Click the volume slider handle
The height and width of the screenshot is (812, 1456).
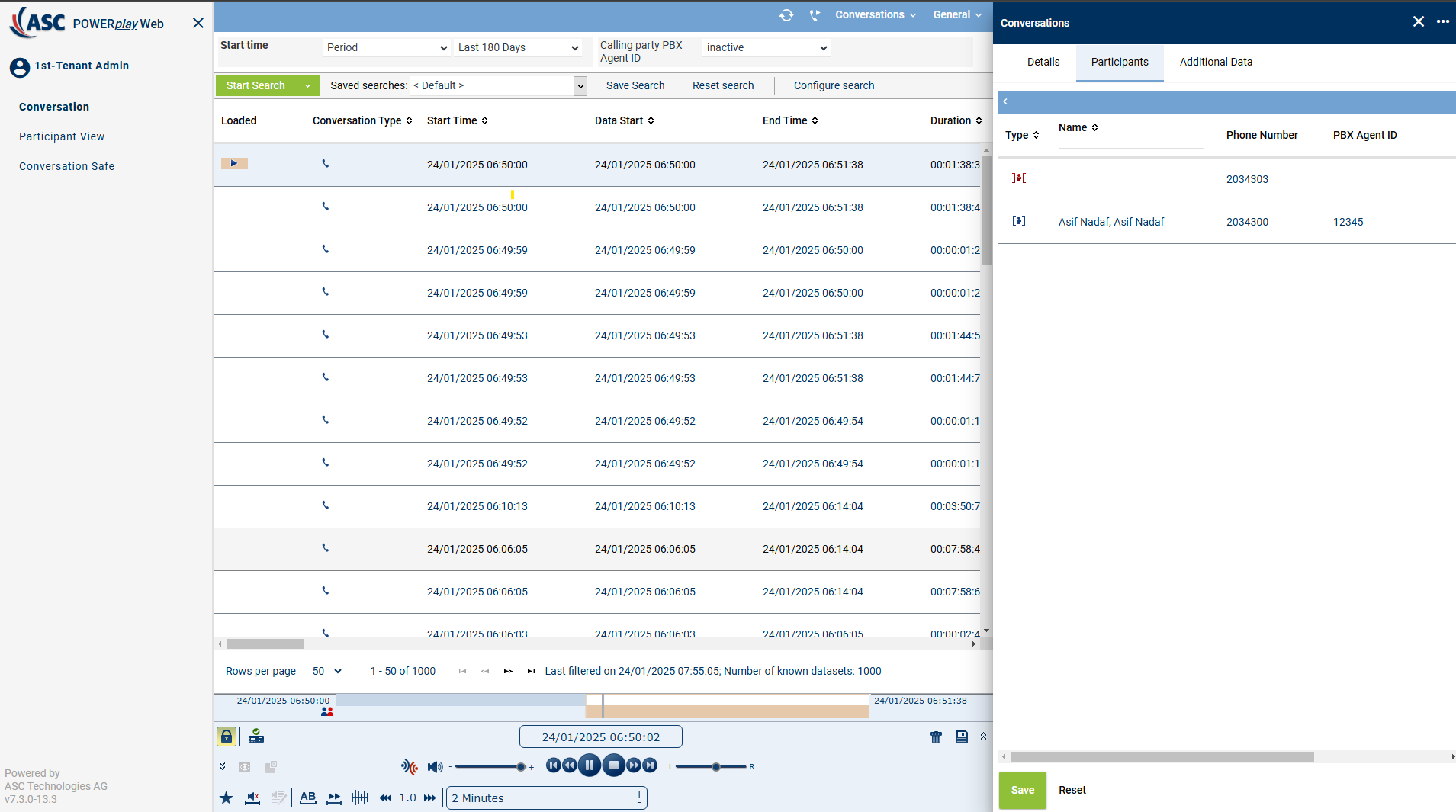(521, 766)
